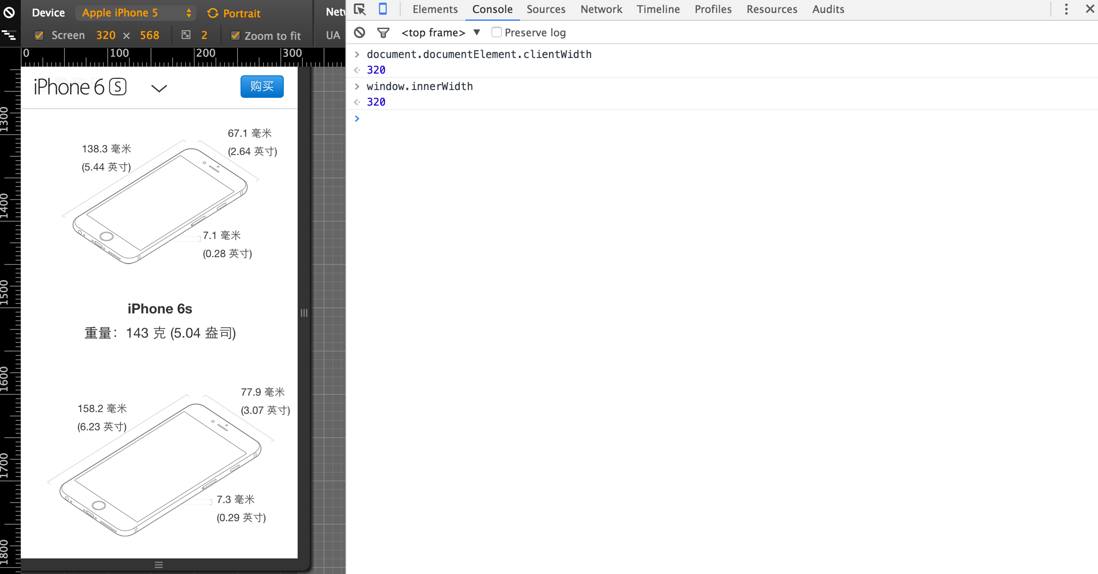Click the blue 购买 buy button
This screenshot has height=574, width=1098.
[x=262, y=86]
